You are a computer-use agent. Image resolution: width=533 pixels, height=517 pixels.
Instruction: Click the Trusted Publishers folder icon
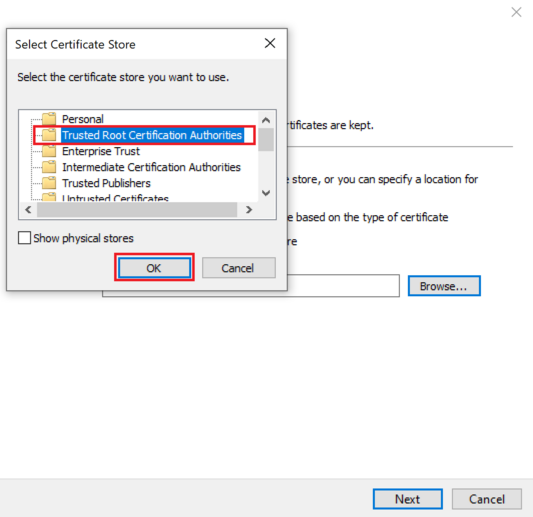point(49,183)
